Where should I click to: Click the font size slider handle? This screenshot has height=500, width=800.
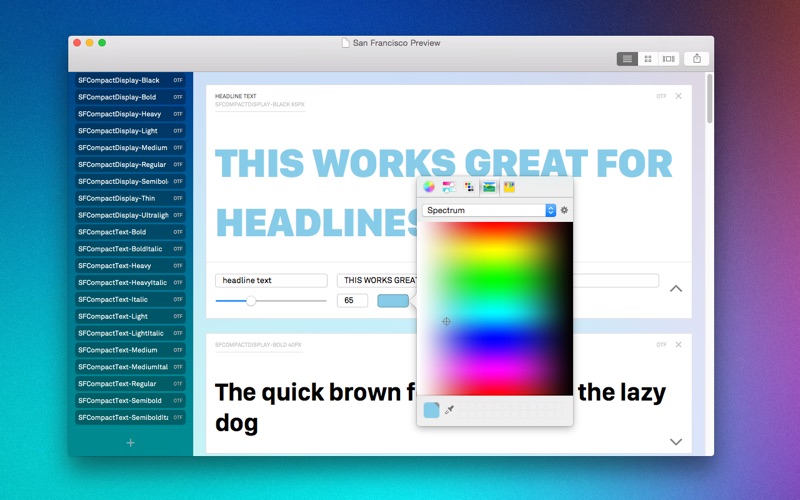[251, 301]
